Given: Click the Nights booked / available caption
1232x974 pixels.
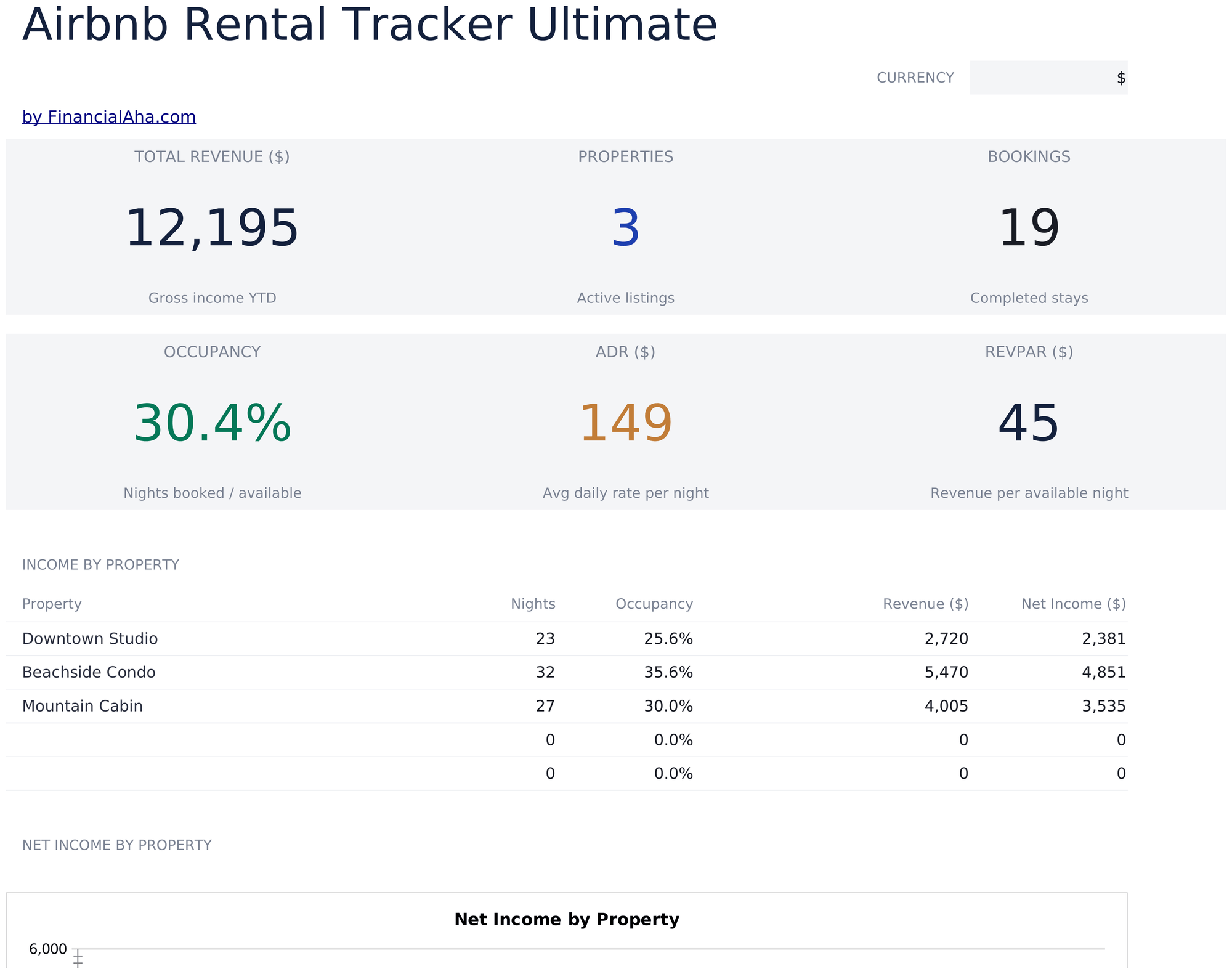Looking at the screenshot, I should (212, 493).
